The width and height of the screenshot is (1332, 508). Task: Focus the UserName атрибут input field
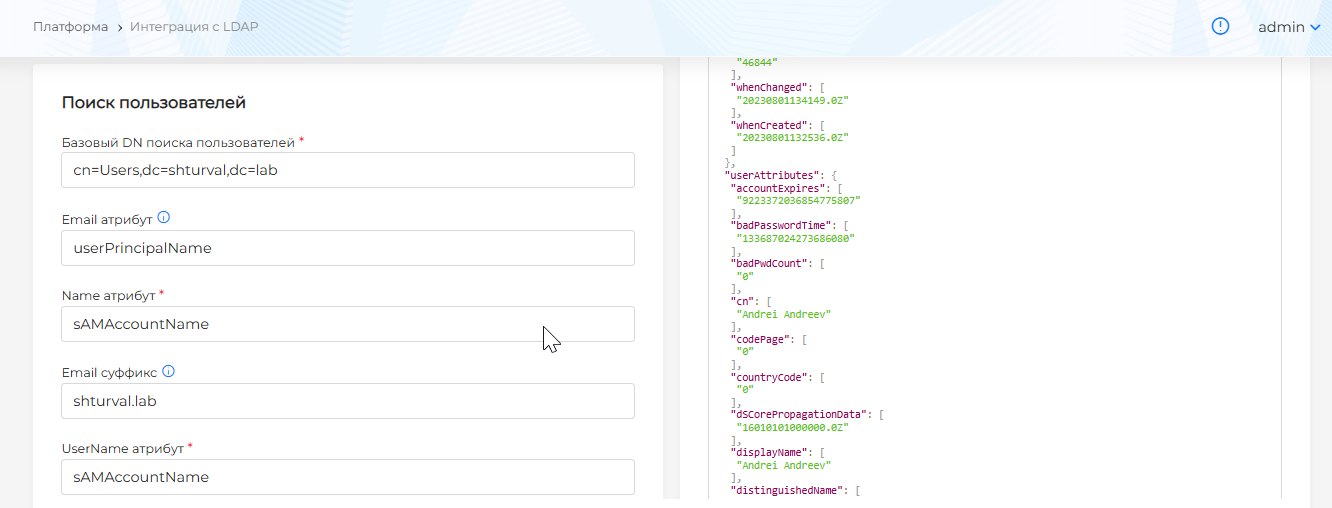[x=348, y=477]
